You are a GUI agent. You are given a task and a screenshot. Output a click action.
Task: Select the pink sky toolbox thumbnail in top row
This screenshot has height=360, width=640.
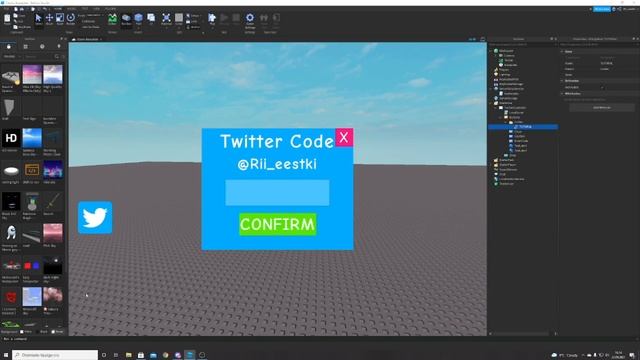tap(32, 74)
